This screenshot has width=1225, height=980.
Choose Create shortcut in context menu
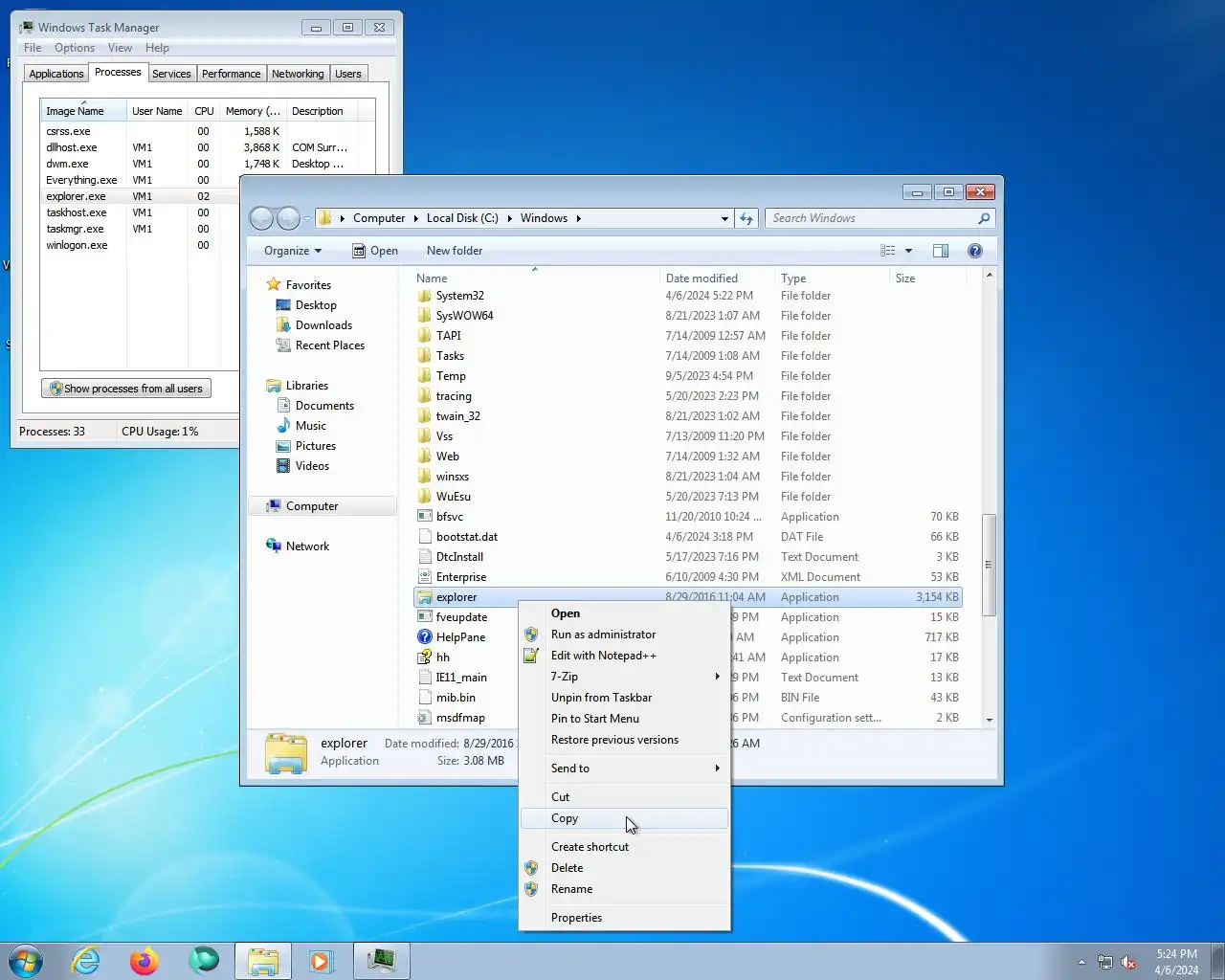click(624, 847)
